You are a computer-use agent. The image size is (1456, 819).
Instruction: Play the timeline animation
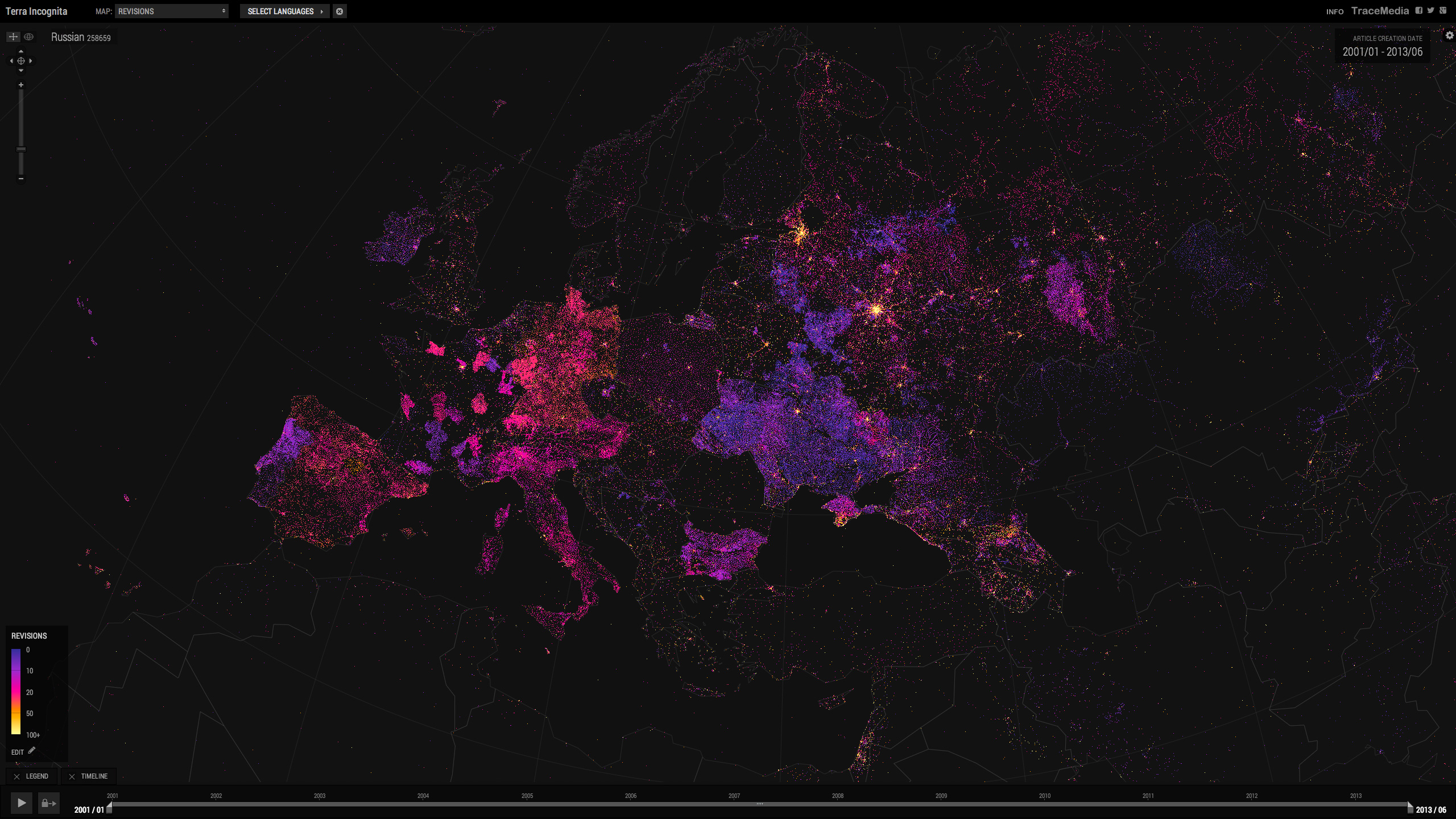point(22,803)
